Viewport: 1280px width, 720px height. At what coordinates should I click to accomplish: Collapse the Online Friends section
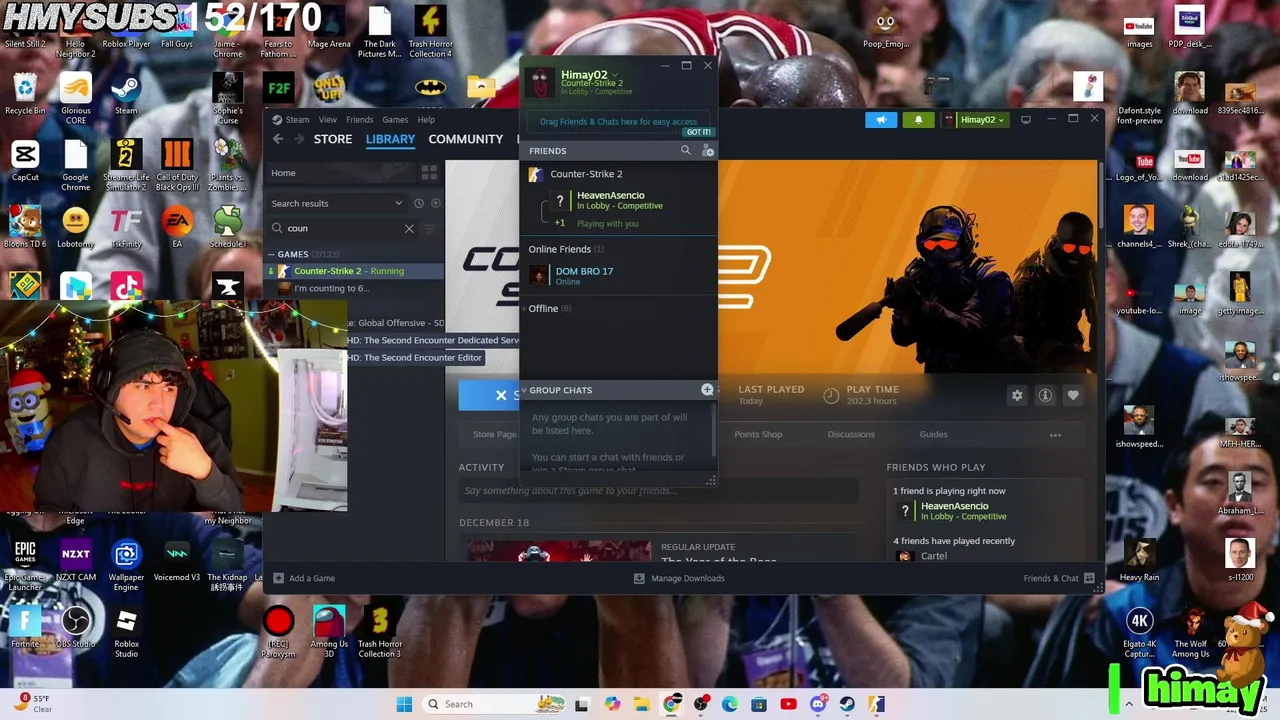click(565, 249)
